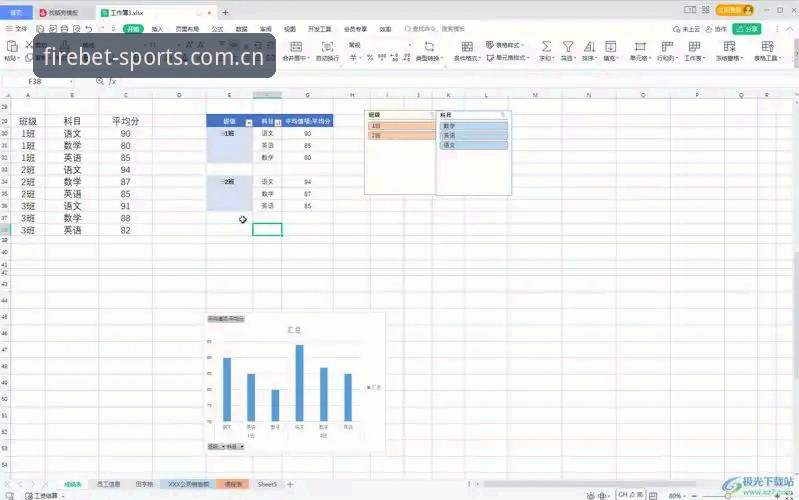
Task: Click the user avatar icon at top right
Action: point(748,10)
